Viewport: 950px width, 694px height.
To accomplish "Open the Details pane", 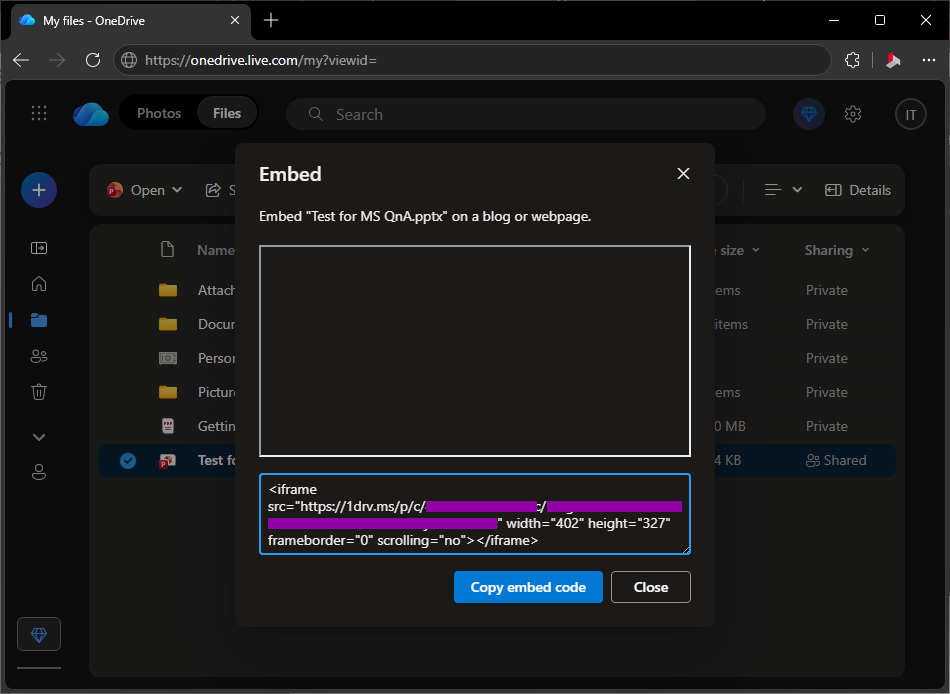I will [x=858, y=190].
